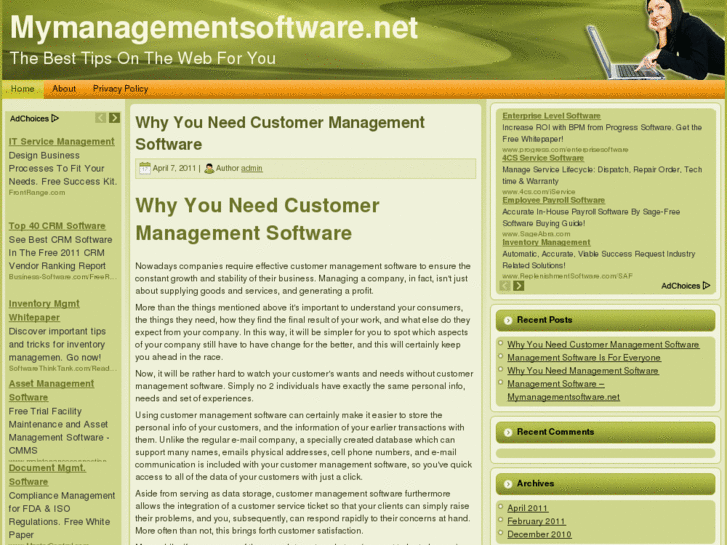Click the Business-Software.com ad URL
Screen dimensions: 727x545
point(63,277)
